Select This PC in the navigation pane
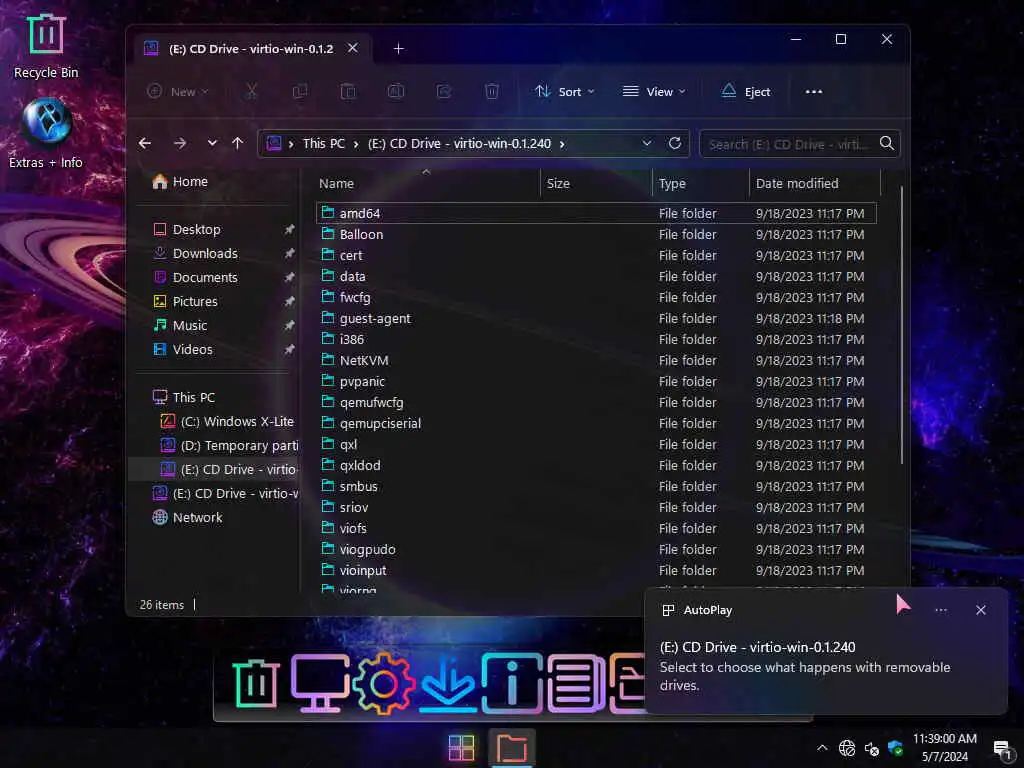 [184, 397]
